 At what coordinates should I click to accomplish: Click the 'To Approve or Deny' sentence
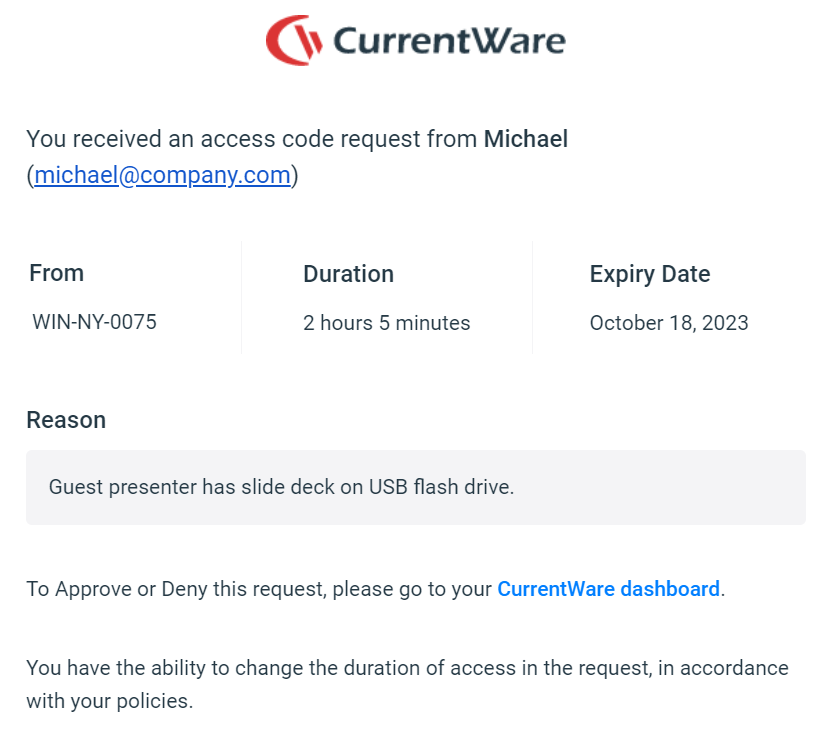point(260,589)
